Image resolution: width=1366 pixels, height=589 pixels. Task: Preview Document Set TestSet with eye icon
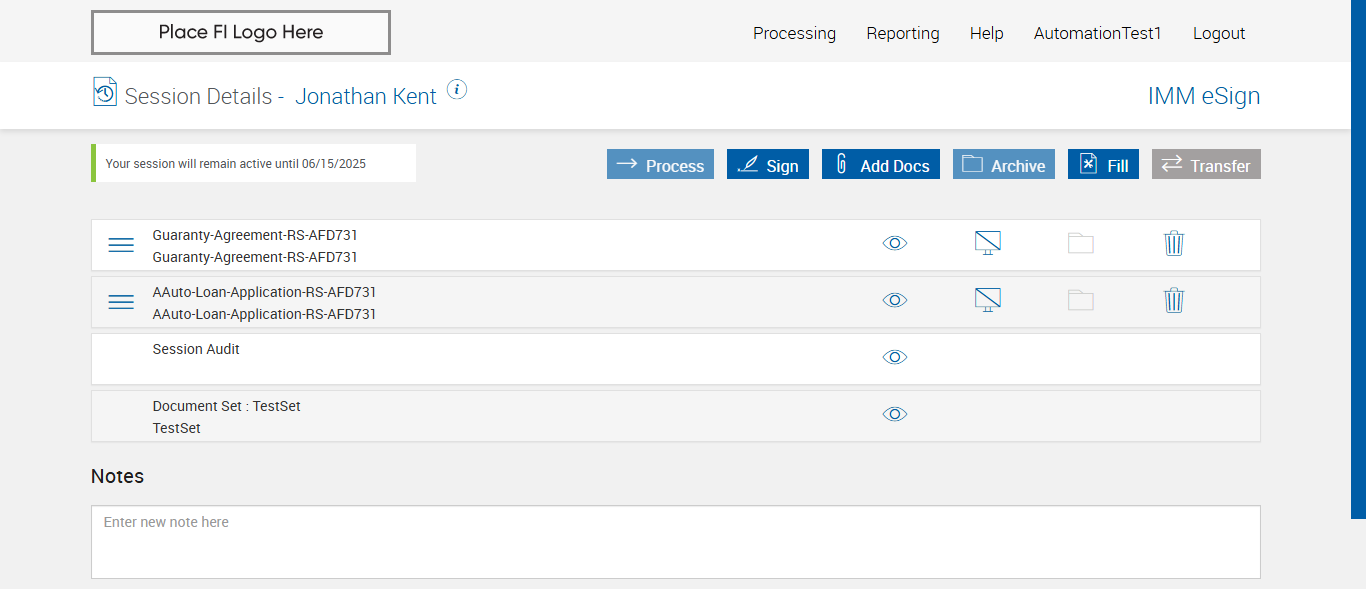(895, 414)
